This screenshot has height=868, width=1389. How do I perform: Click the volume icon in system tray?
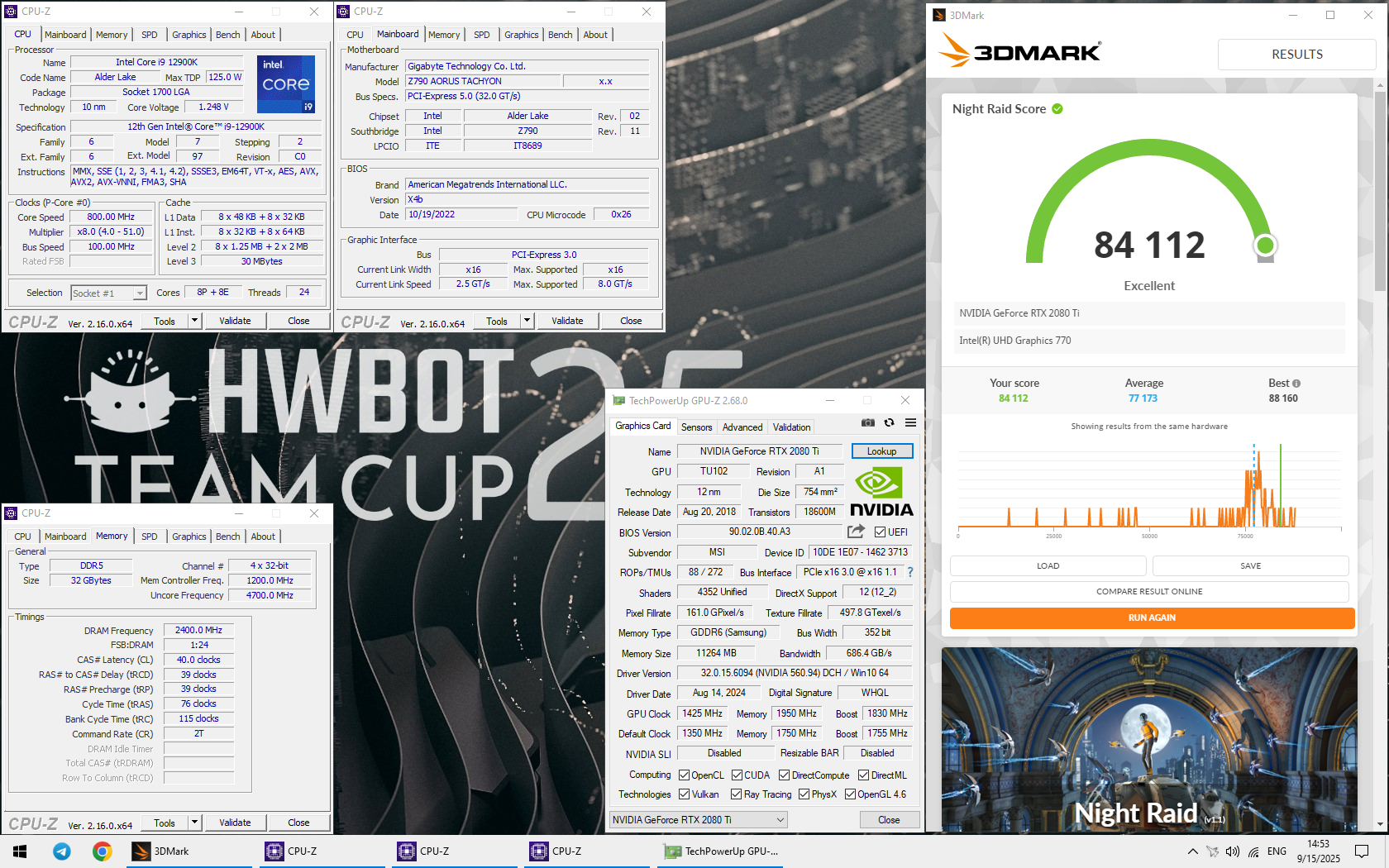[x=1233, y=851]
